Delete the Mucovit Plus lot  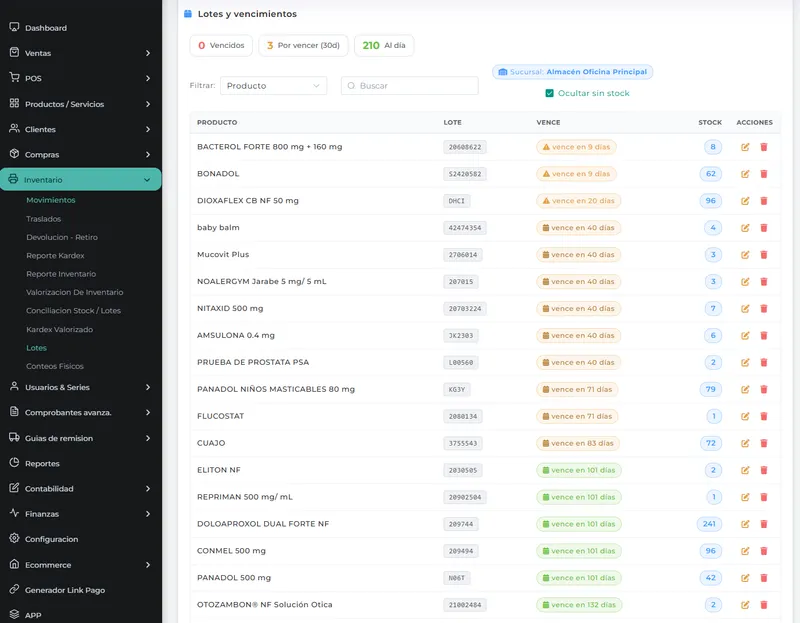(x=764, y=255)
